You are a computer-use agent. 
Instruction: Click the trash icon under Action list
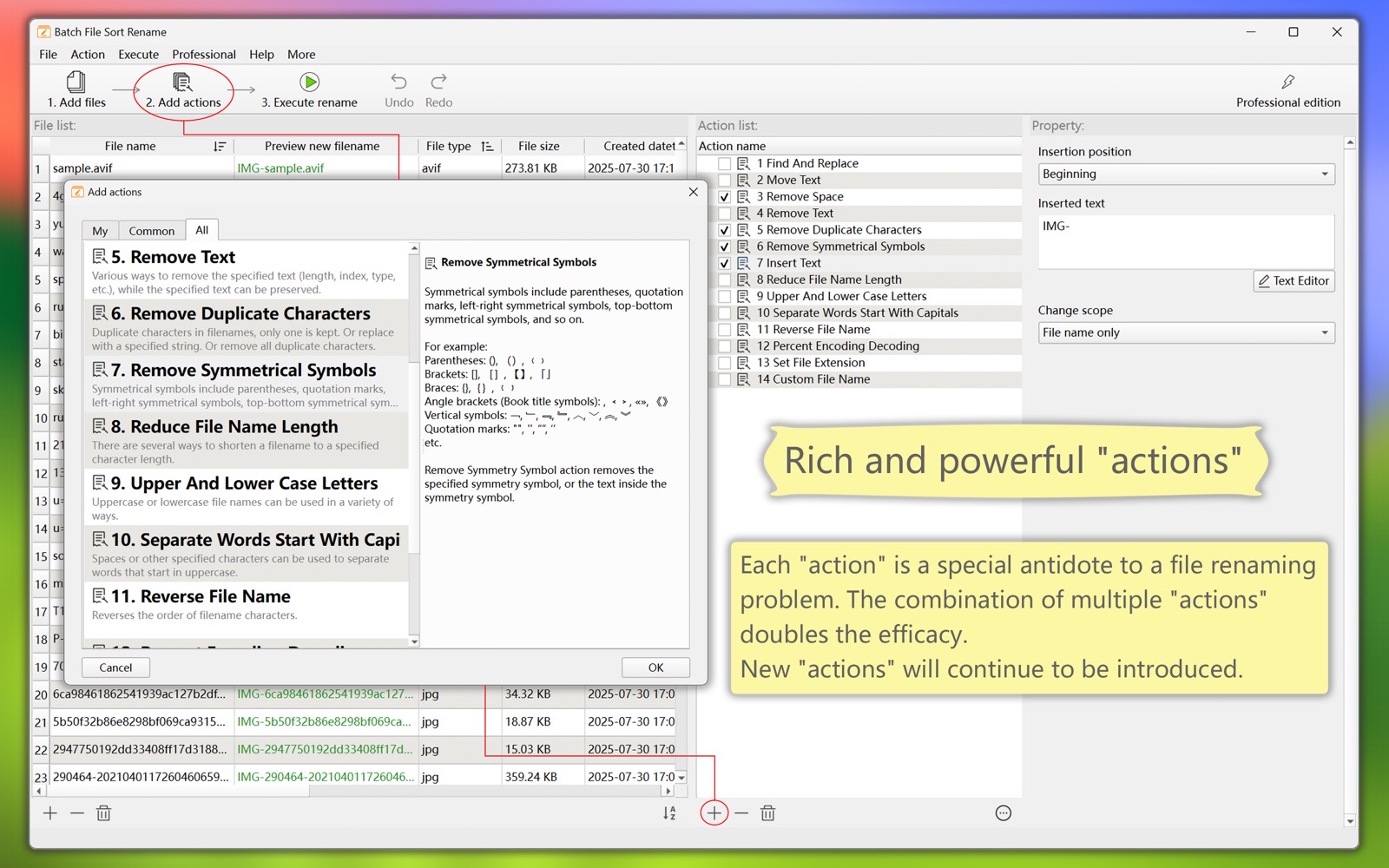[767, 813]
